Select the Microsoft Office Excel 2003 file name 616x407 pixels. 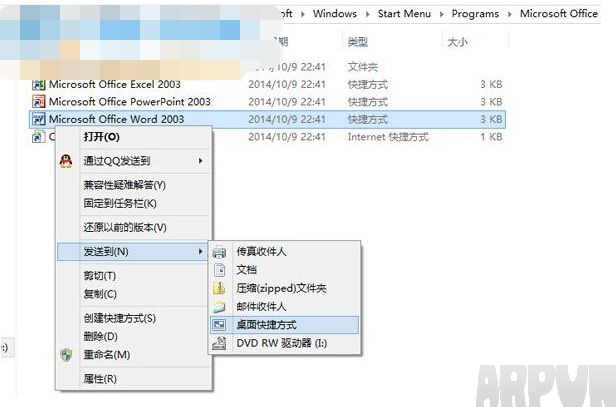(x=115, y=84)
